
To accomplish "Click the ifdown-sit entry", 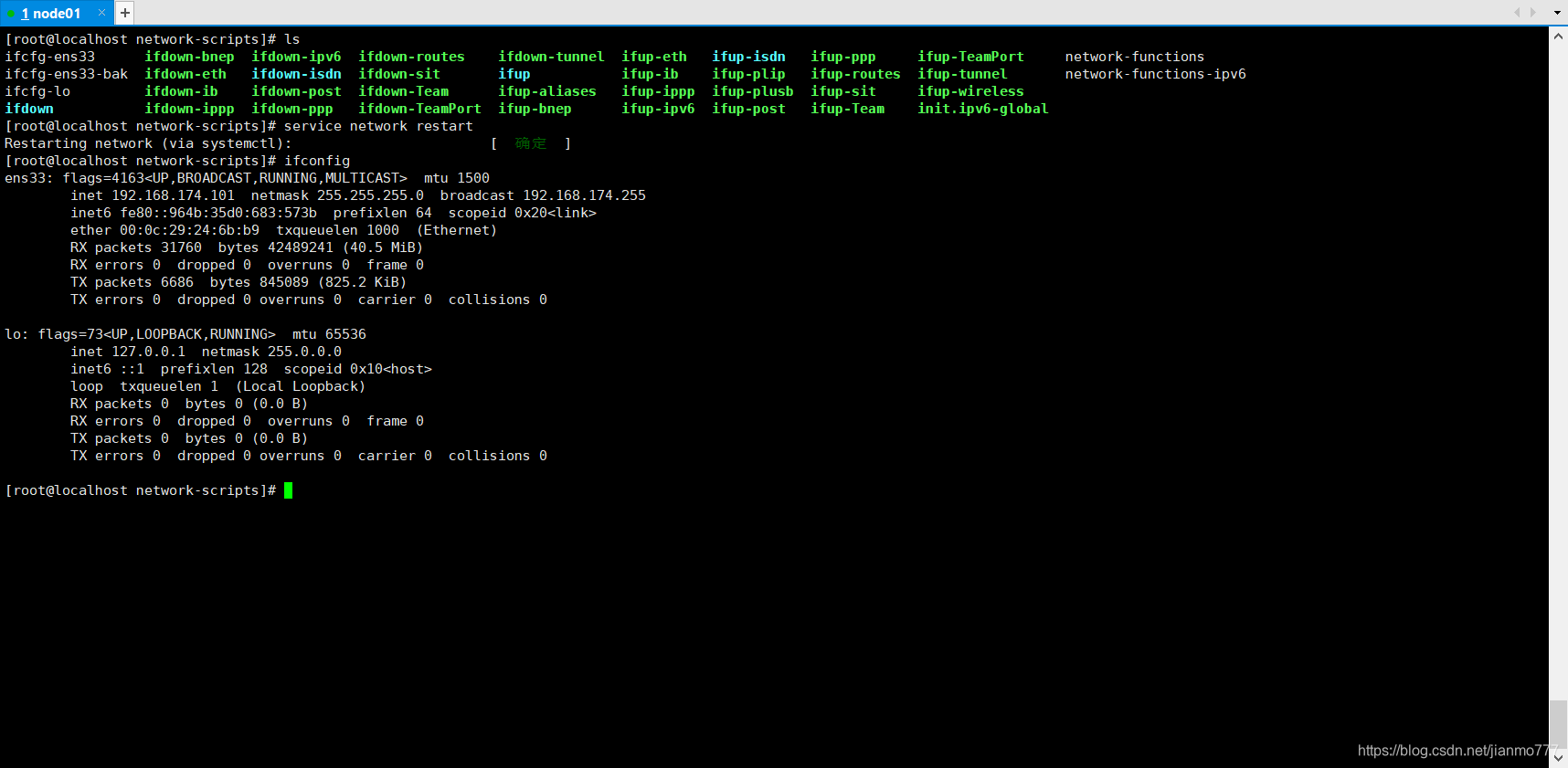I will pos(399,74).
